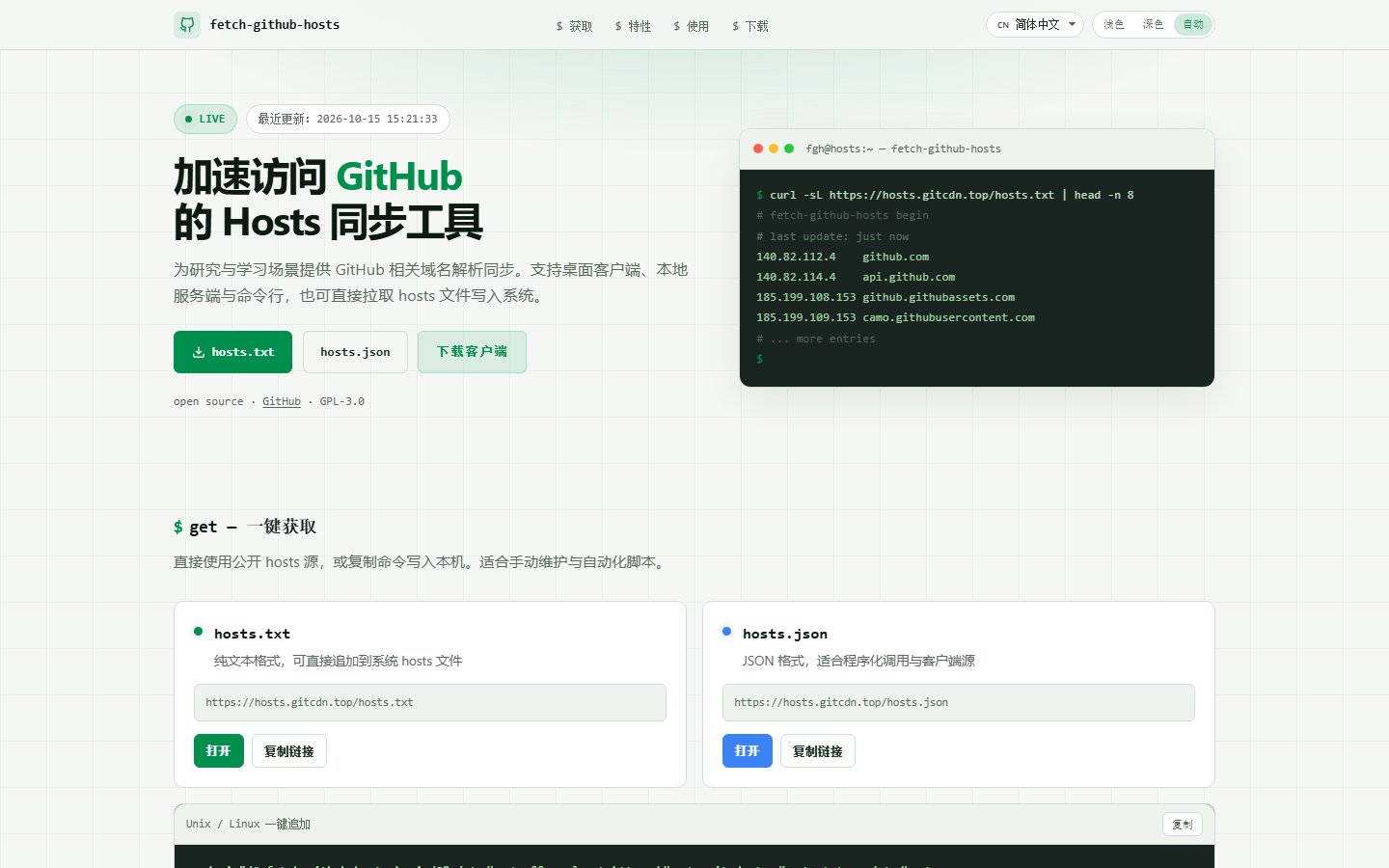Click 复制链接 in the hosts.json card
The height and width of the screenshot is (868, 1389).
(x=818, y=751)
